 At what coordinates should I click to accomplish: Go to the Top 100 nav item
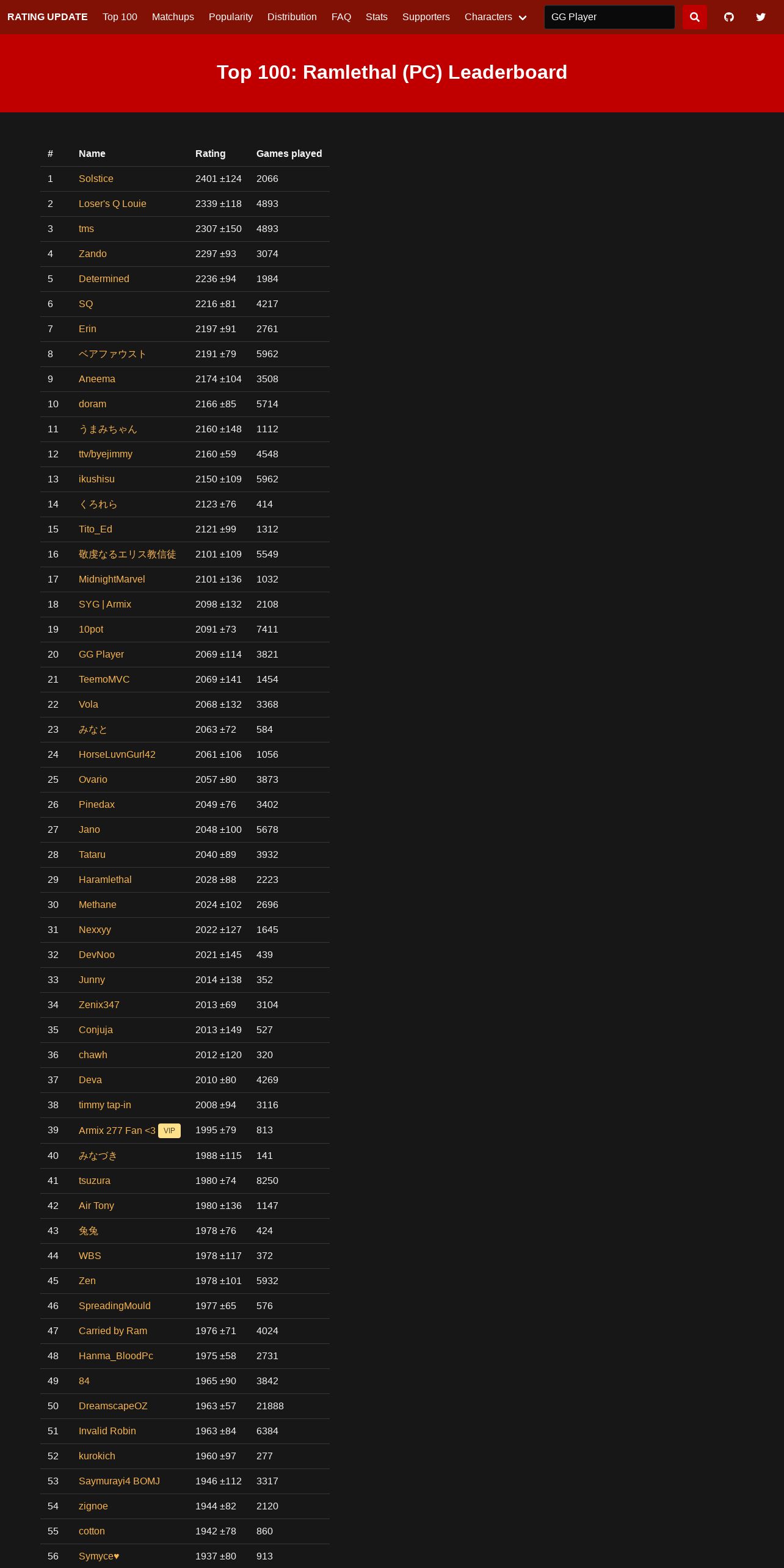[120, 17]
